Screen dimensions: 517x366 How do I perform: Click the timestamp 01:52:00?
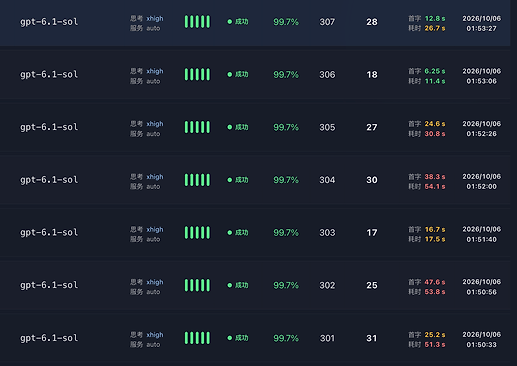pos(481,187)
